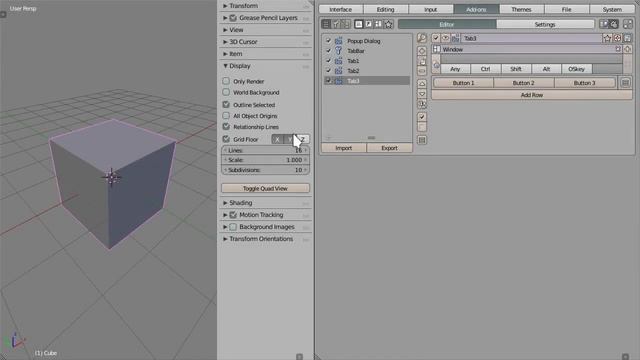The image size is (640, 360).
Task: Expand the View panel
Action: (224, 30)
